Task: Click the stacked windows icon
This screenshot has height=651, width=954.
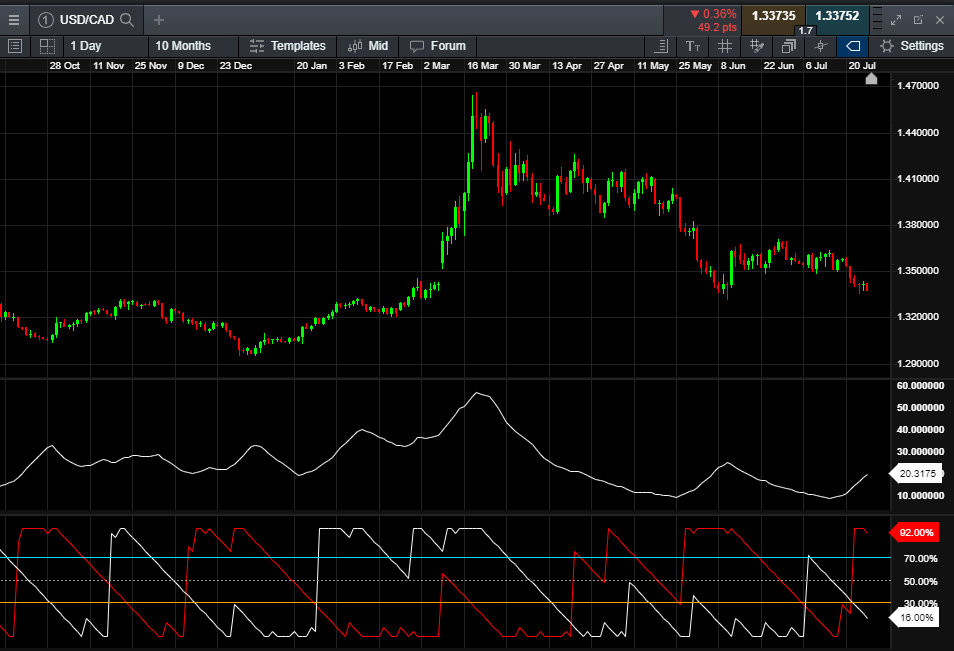Action: pyautogui.click(x=789, y=46)
